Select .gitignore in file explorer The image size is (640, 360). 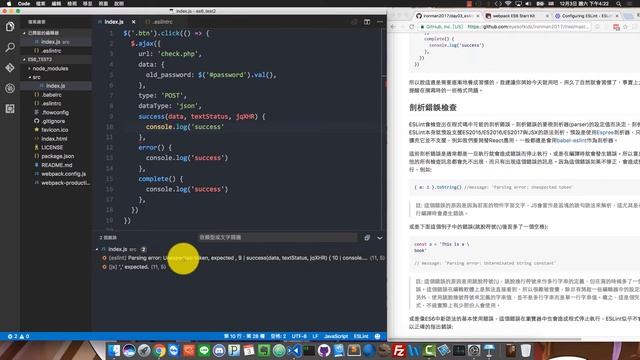click(x=56, y=121)
